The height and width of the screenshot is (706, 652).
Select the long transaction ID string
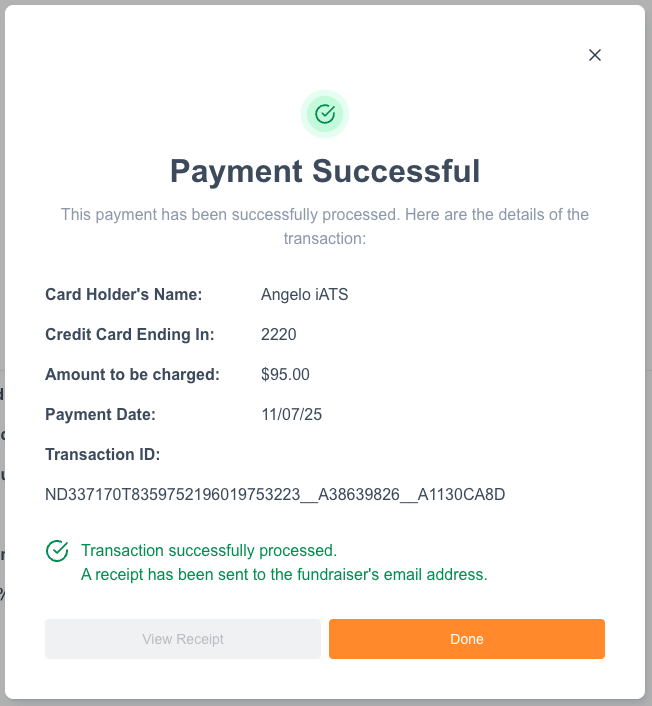(x=276, y=495)
